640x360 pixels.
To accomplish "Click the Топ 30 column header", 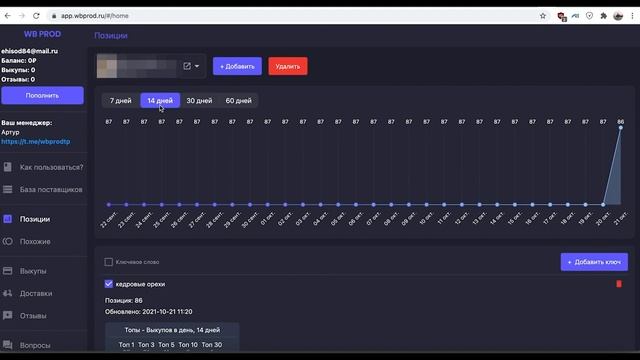I will (212, 345).
